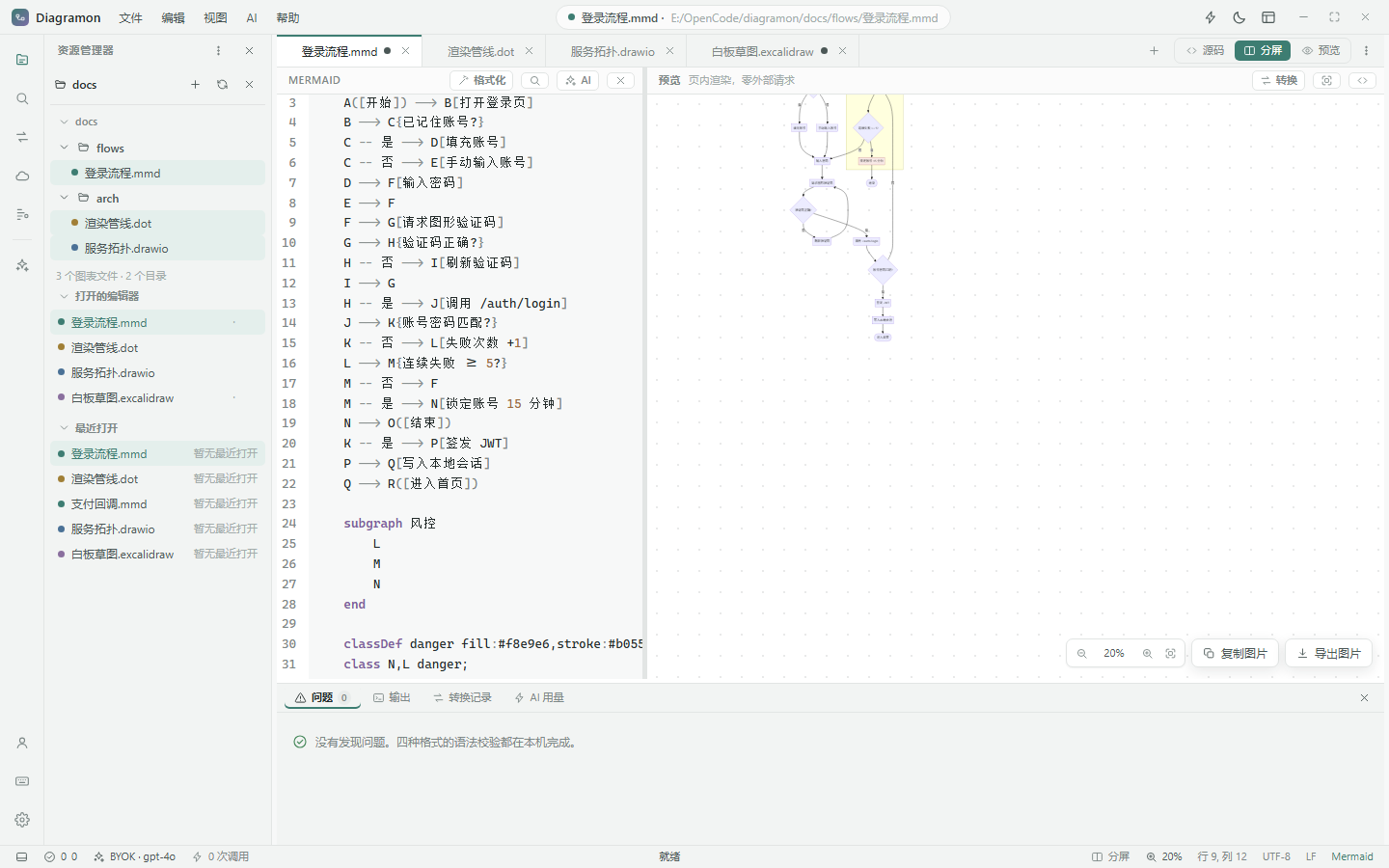Image resolution: width=1389 pixels, height=868 pixels.
Task: Switch to 预览 preview-only view
Action: 1321,50
